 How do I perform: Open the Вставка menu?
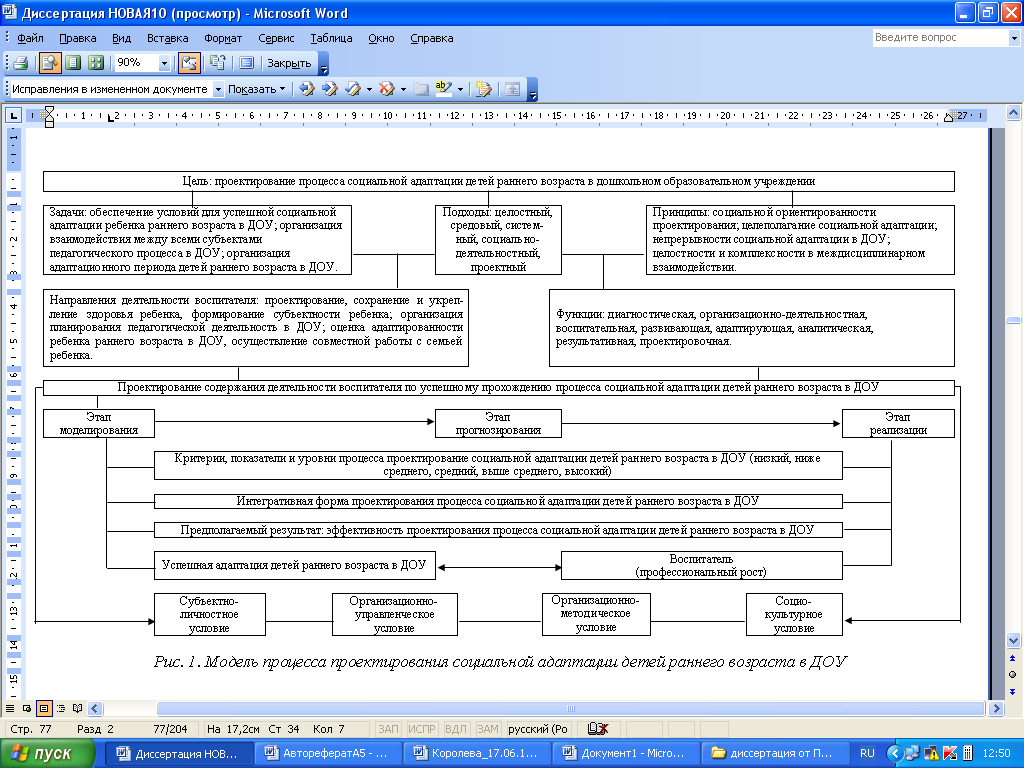pyautogui.click(x=168, y=38)
